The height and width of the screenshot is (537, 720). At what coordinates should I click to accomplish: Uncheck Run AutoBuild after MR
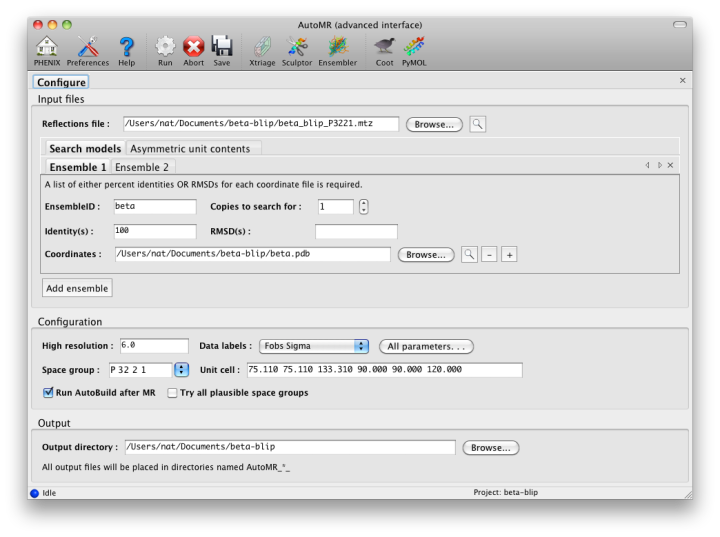click(49, 393)
